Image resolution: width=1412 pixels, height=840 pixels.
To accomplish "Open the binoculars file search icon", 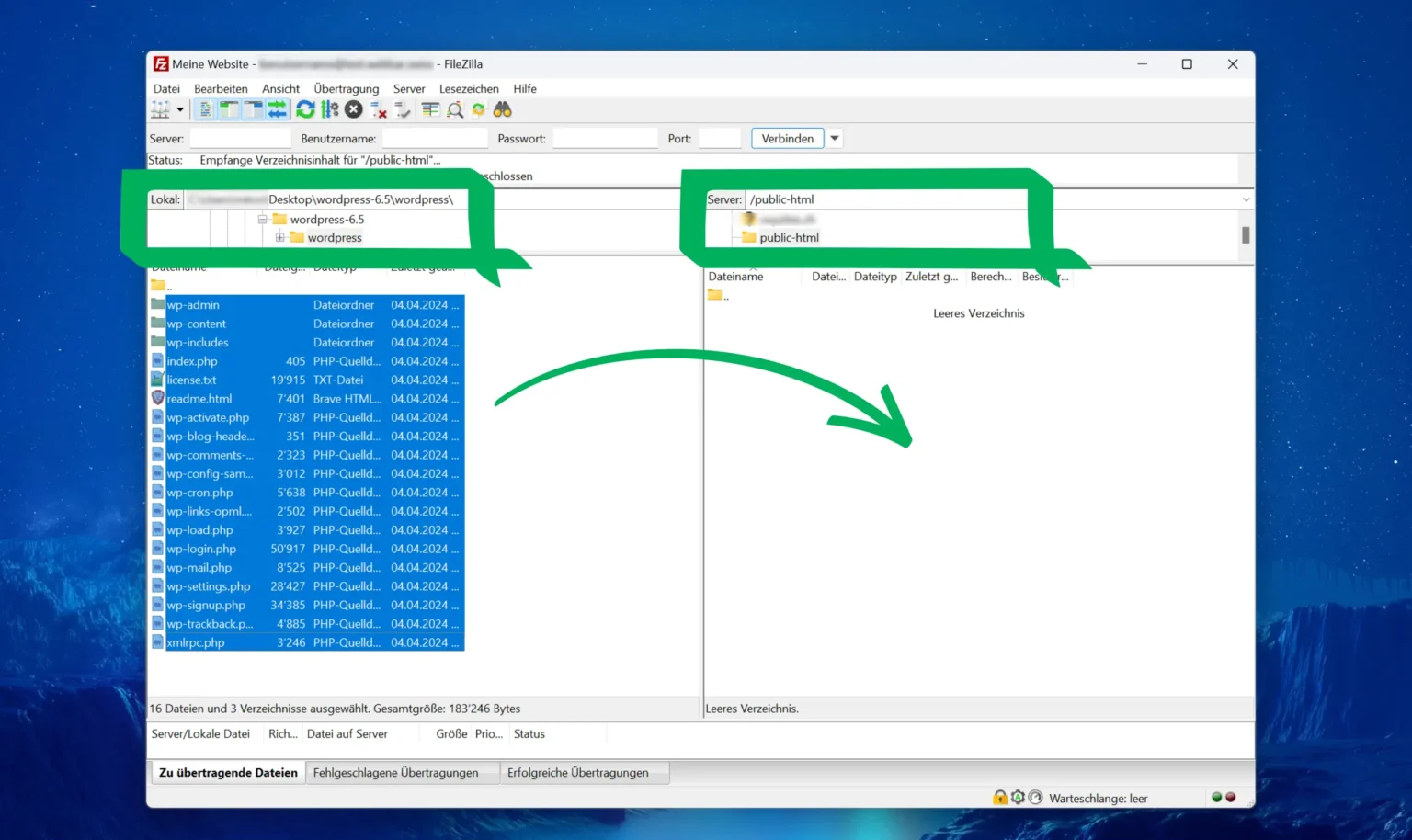I will coord(502,110).
